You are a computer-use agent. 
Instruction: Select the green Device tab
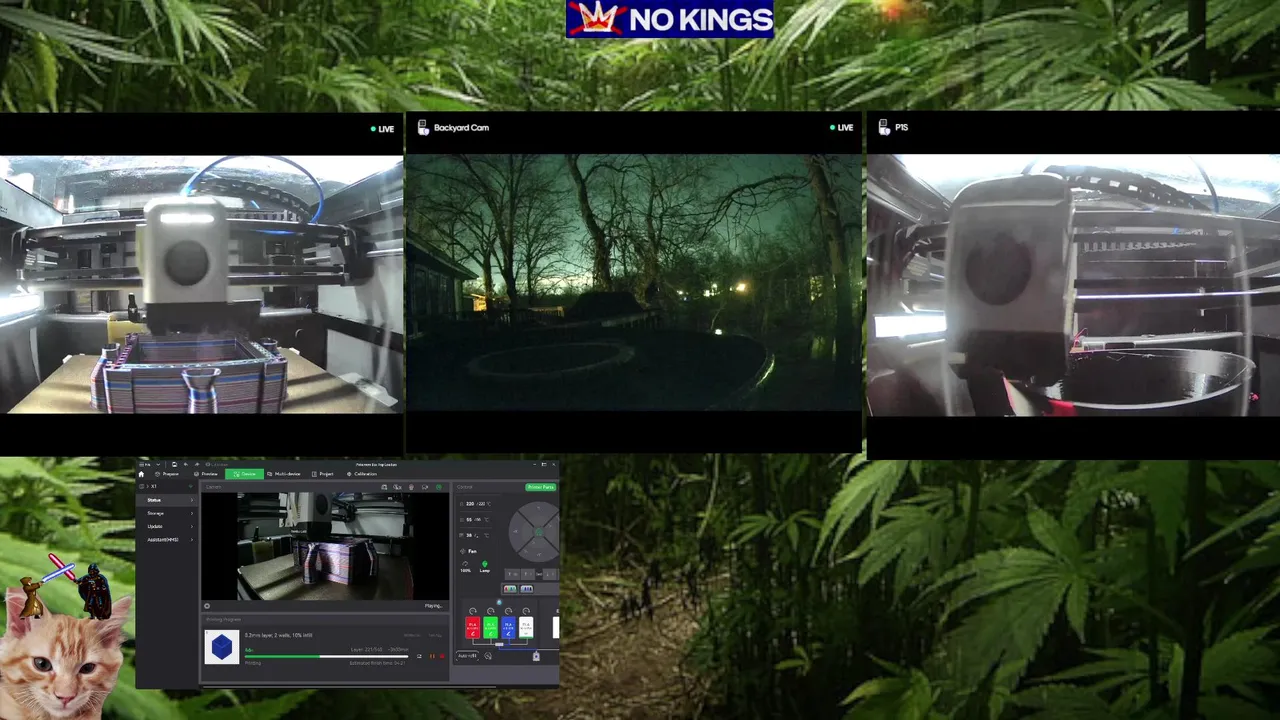click(244, 474)
